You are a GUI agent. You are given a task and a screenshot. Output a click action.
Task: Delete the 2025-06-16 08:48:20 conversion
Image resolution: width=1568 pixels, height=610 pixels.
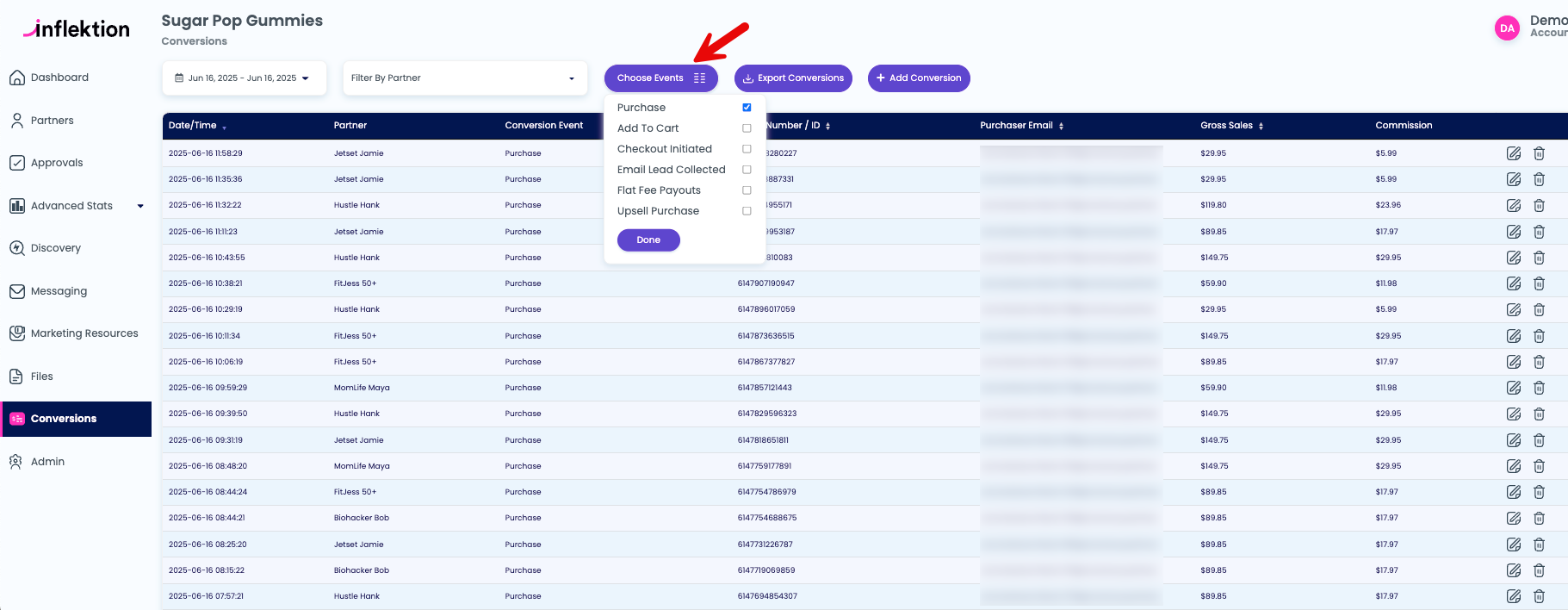pos(1539,466)
